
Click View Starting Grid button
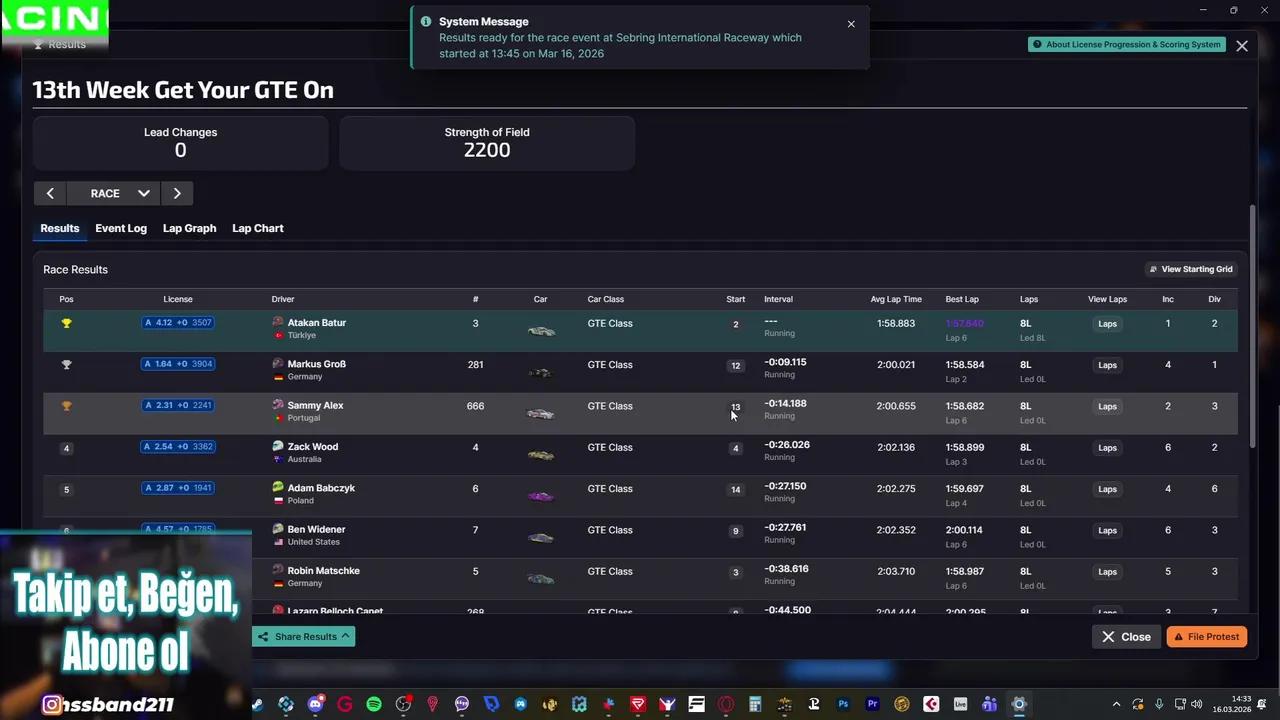(1190, 269)
